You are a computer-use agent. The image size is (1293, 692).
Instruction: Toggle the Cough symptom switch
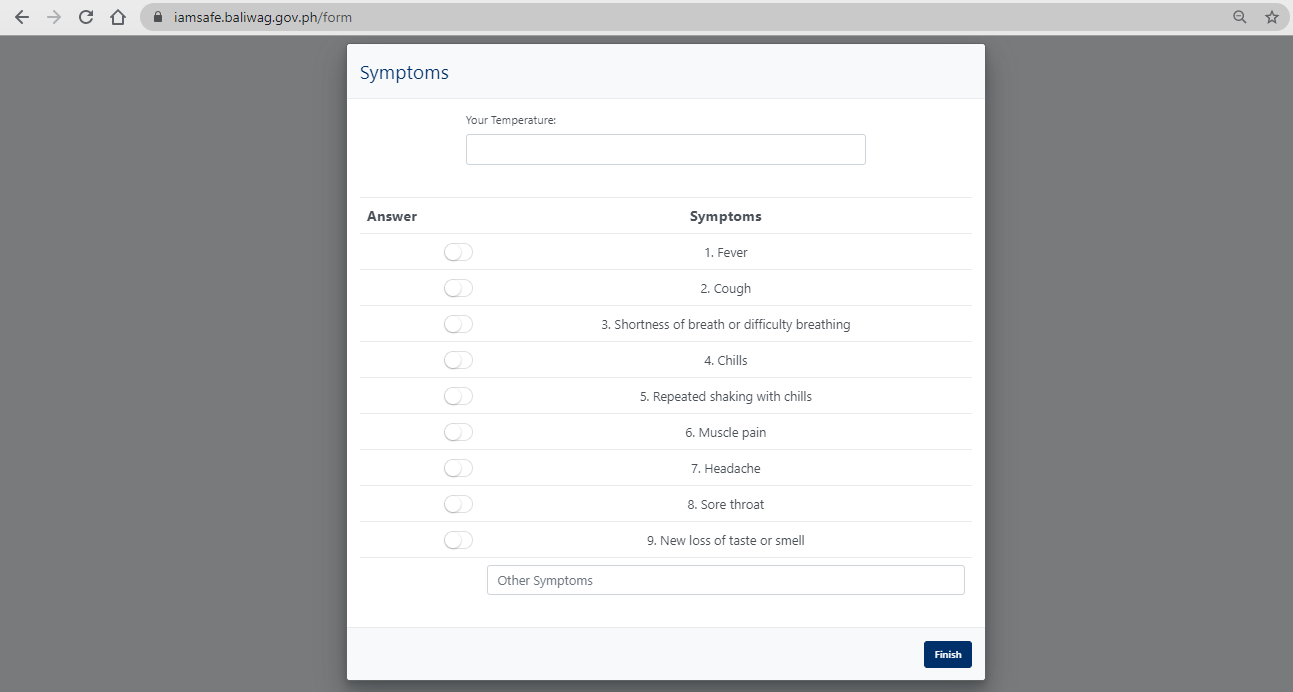[458, 288]
